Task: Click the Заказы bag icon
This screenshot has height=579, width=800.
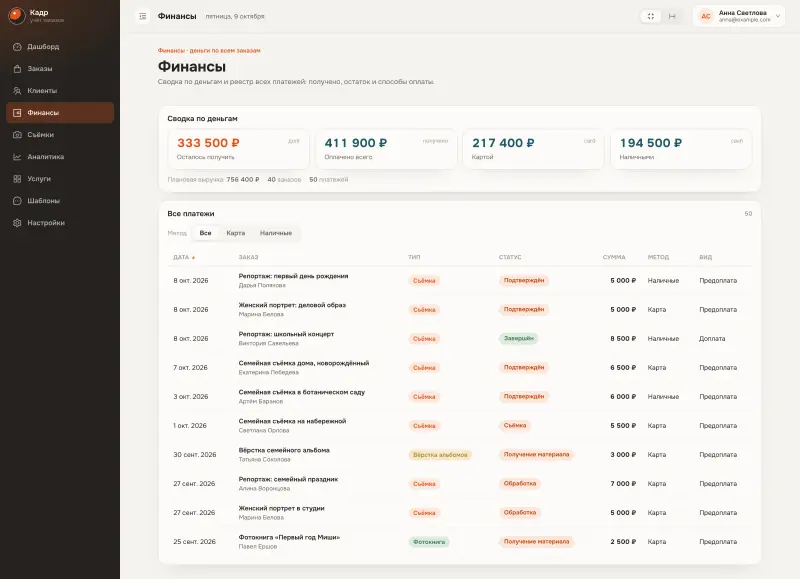Action: tap(17, 69)
